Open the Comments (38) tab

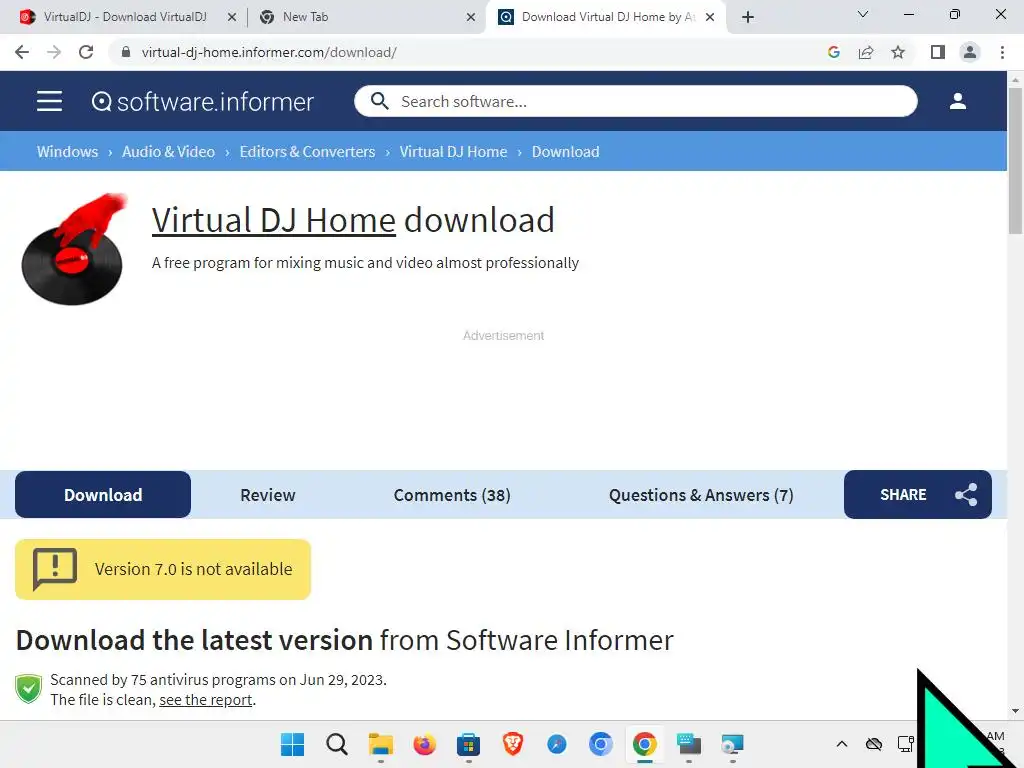point(452,495)
